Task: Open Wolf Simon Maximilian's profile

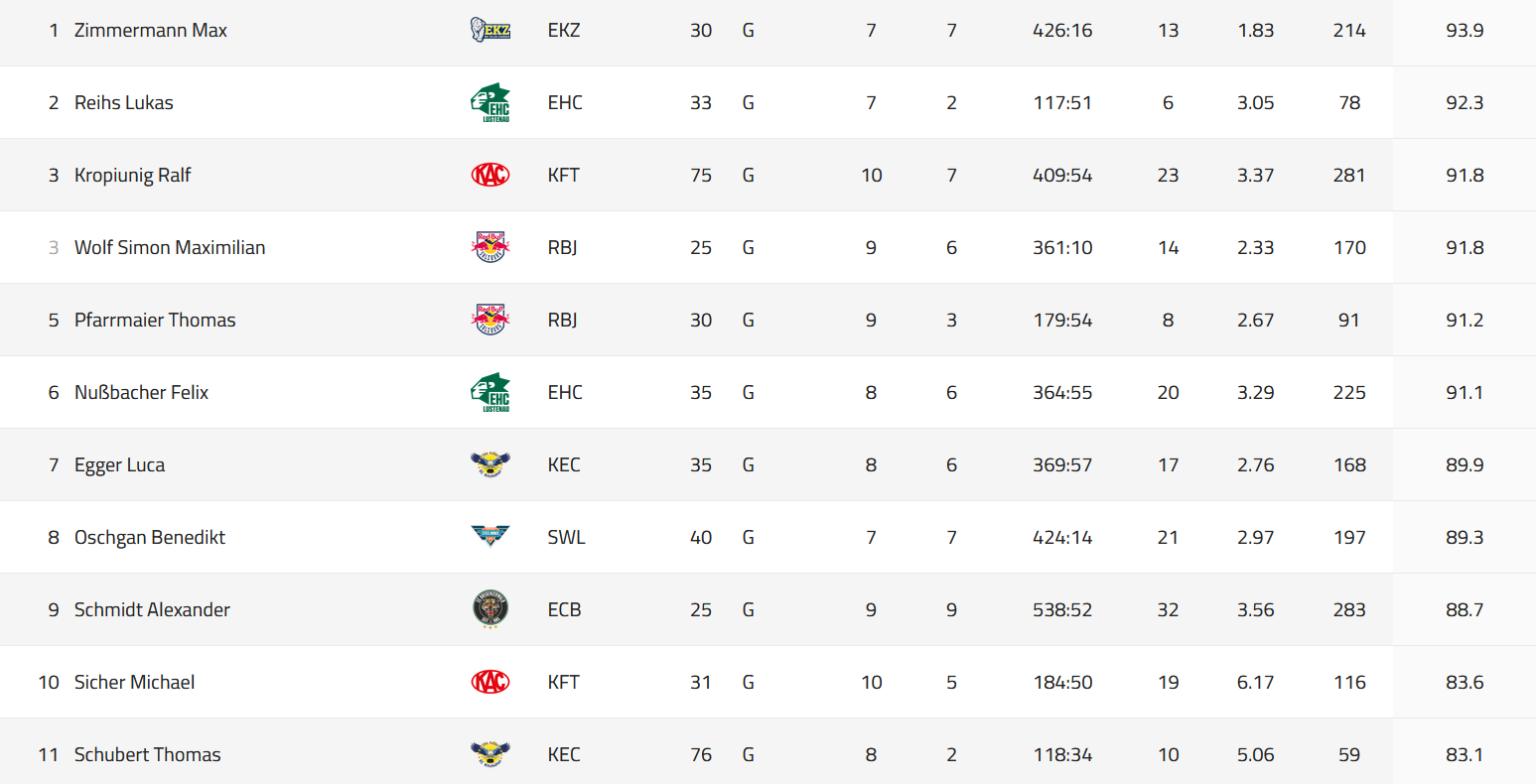Action: click(170, 247)
